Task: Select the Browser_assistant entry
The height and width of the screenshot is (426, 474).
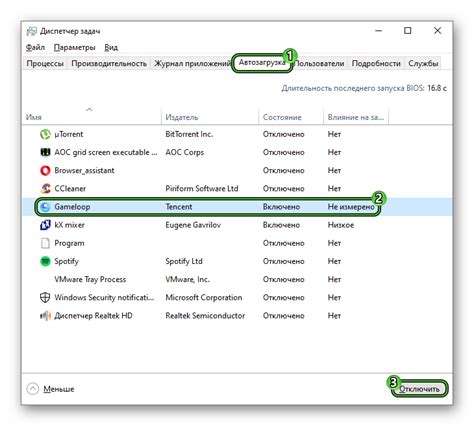Action: [x=84, y=170]
